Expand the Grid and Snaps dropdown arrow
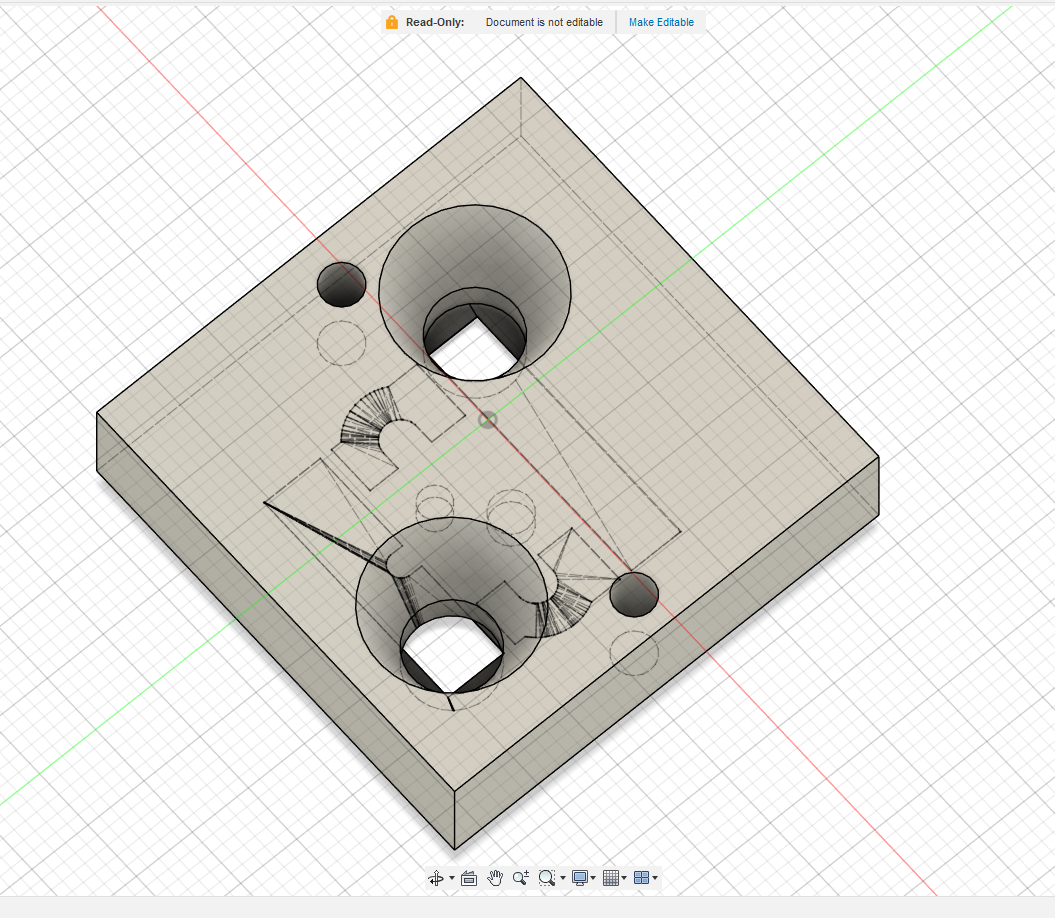 tap(624, 878)
